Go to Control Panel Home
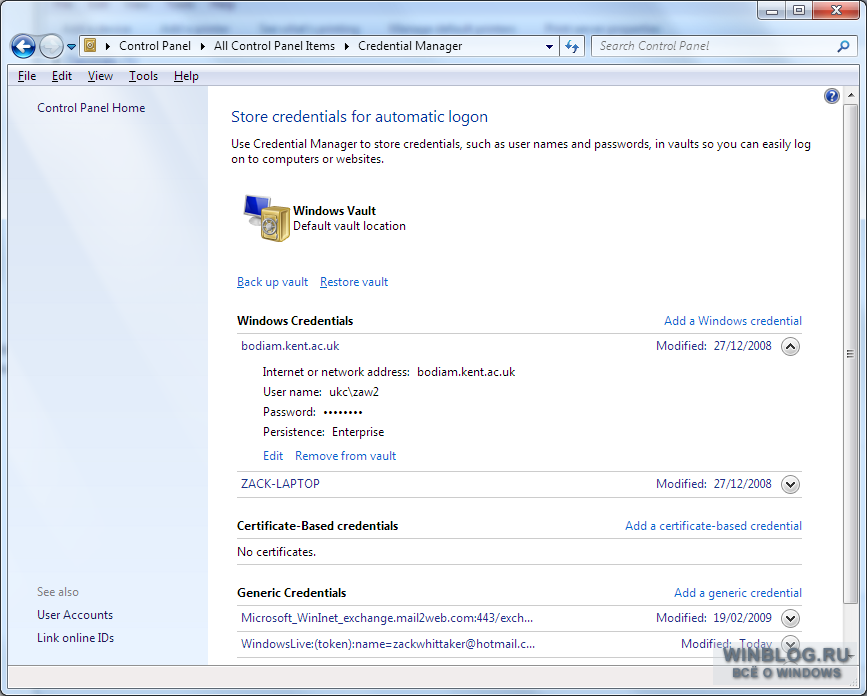 91,108
